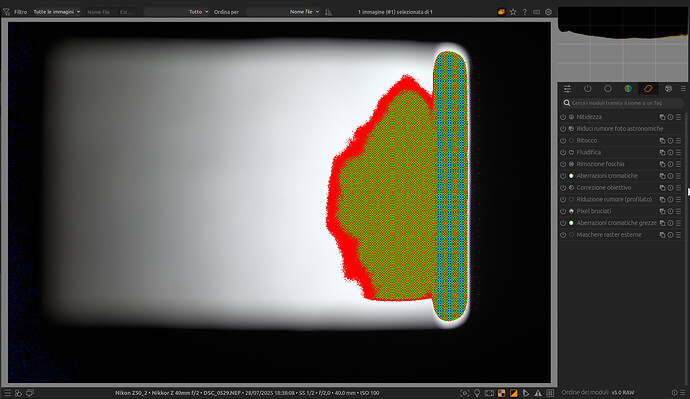Open the Tutte le immagini filter dropdown
Image resolution: width=690 pixels, height=399 pixels.
click(x=57, y=12)
